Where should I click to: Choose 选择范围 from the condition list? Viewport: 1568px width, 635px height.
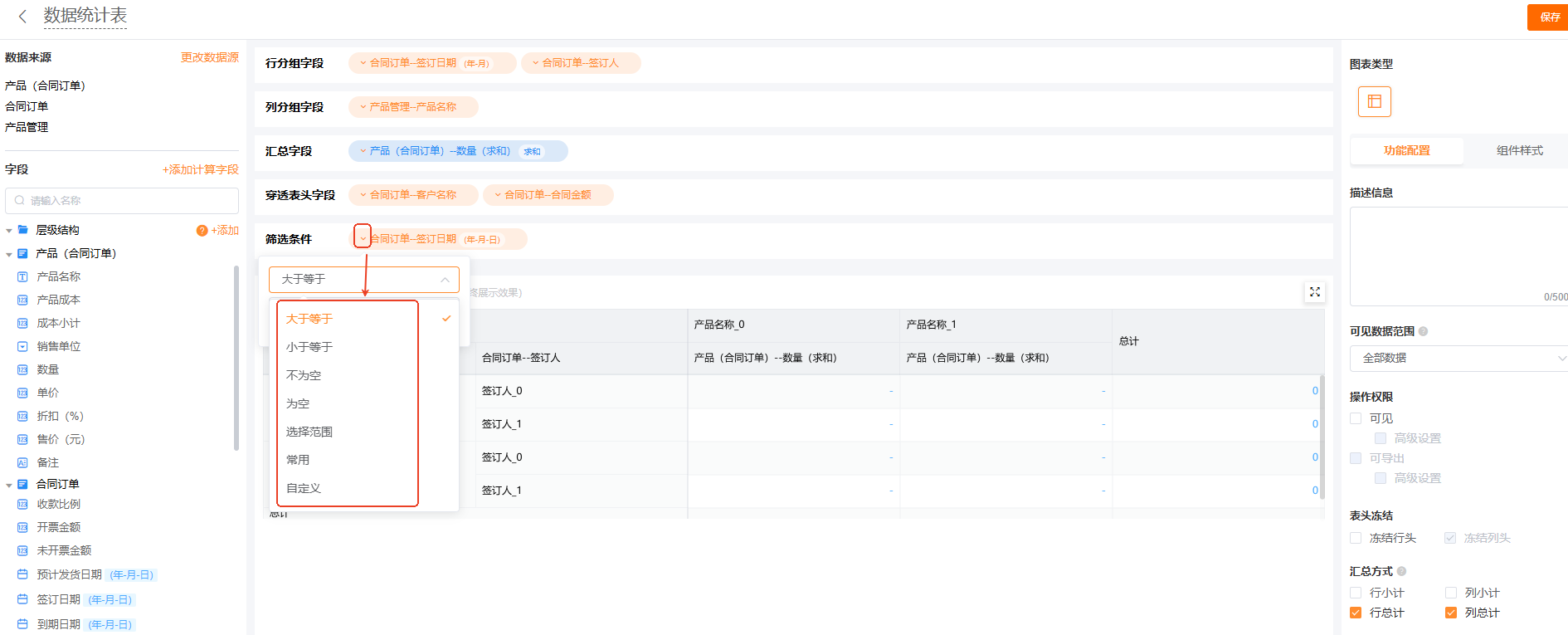pos(309,432)
